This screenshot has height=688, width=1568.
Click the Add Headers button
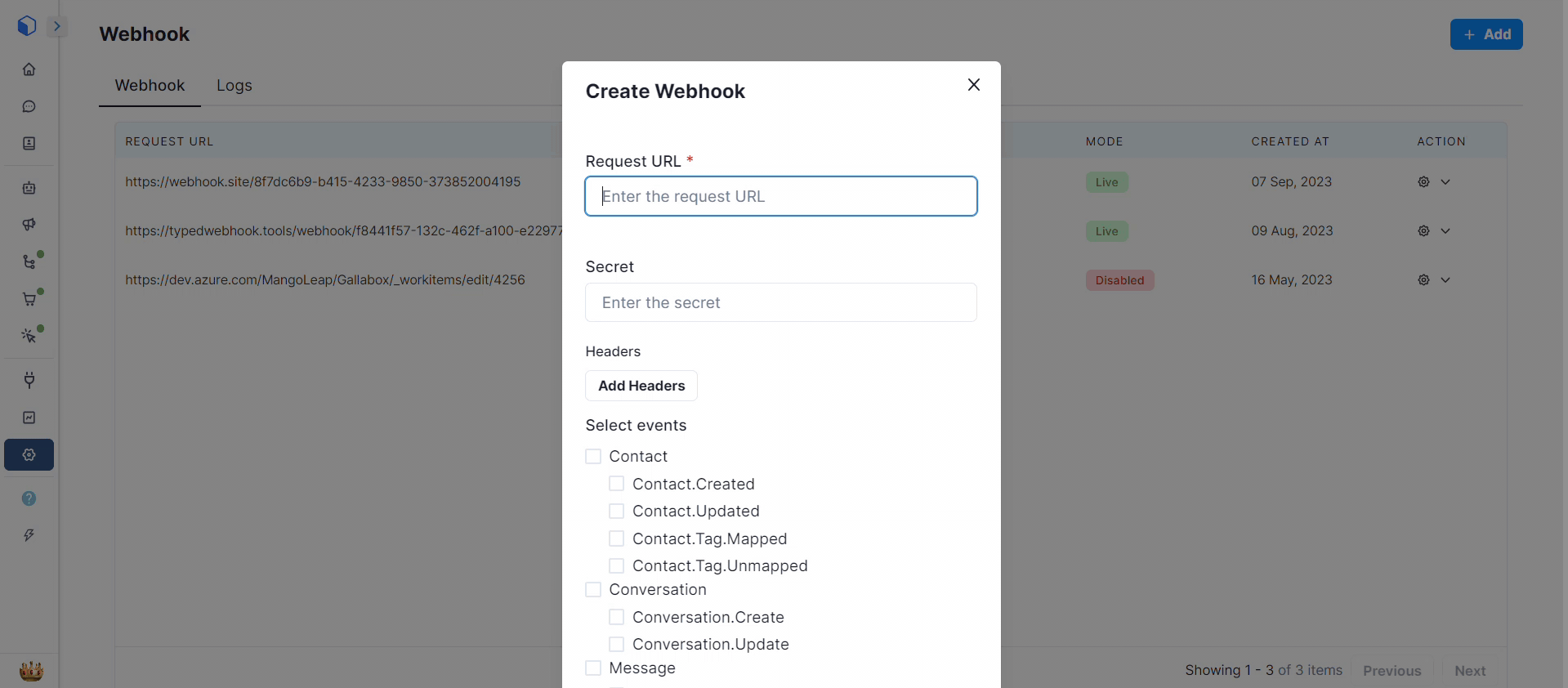(641, 386)
